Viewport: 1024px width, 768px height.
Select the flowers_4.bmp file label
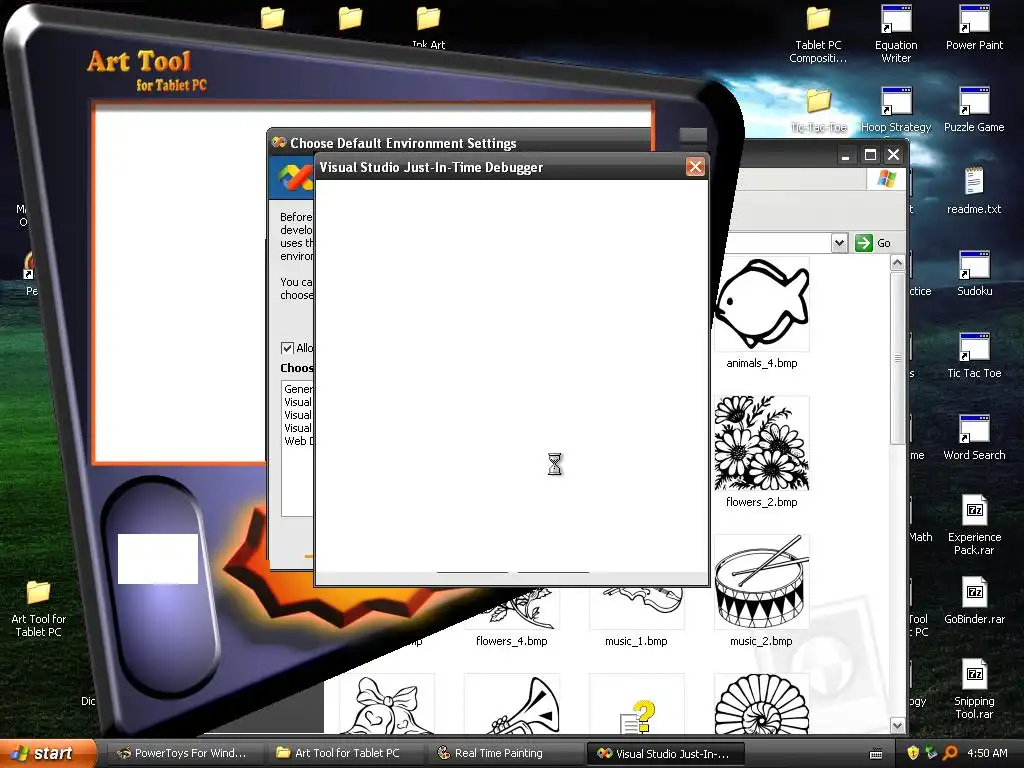(511, 641)
